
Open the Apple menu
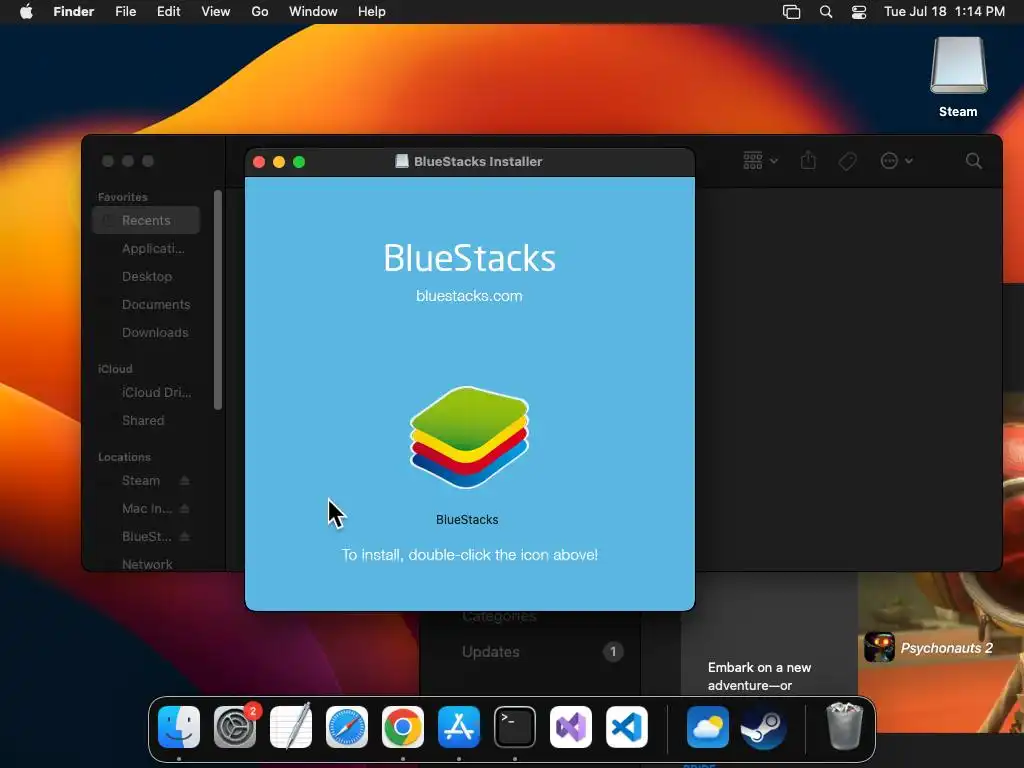tap(26, 12)
